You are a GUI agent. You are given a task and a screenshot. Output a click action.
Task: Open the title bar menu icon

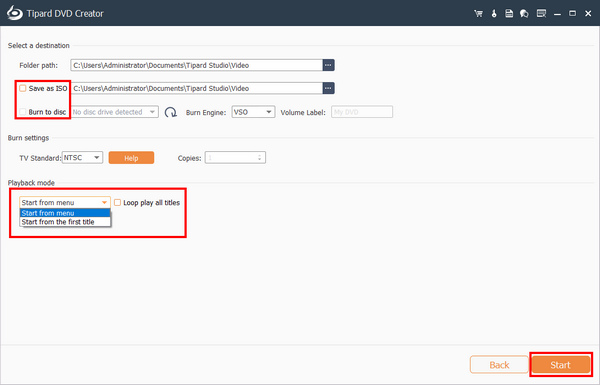tap(541, 14)
